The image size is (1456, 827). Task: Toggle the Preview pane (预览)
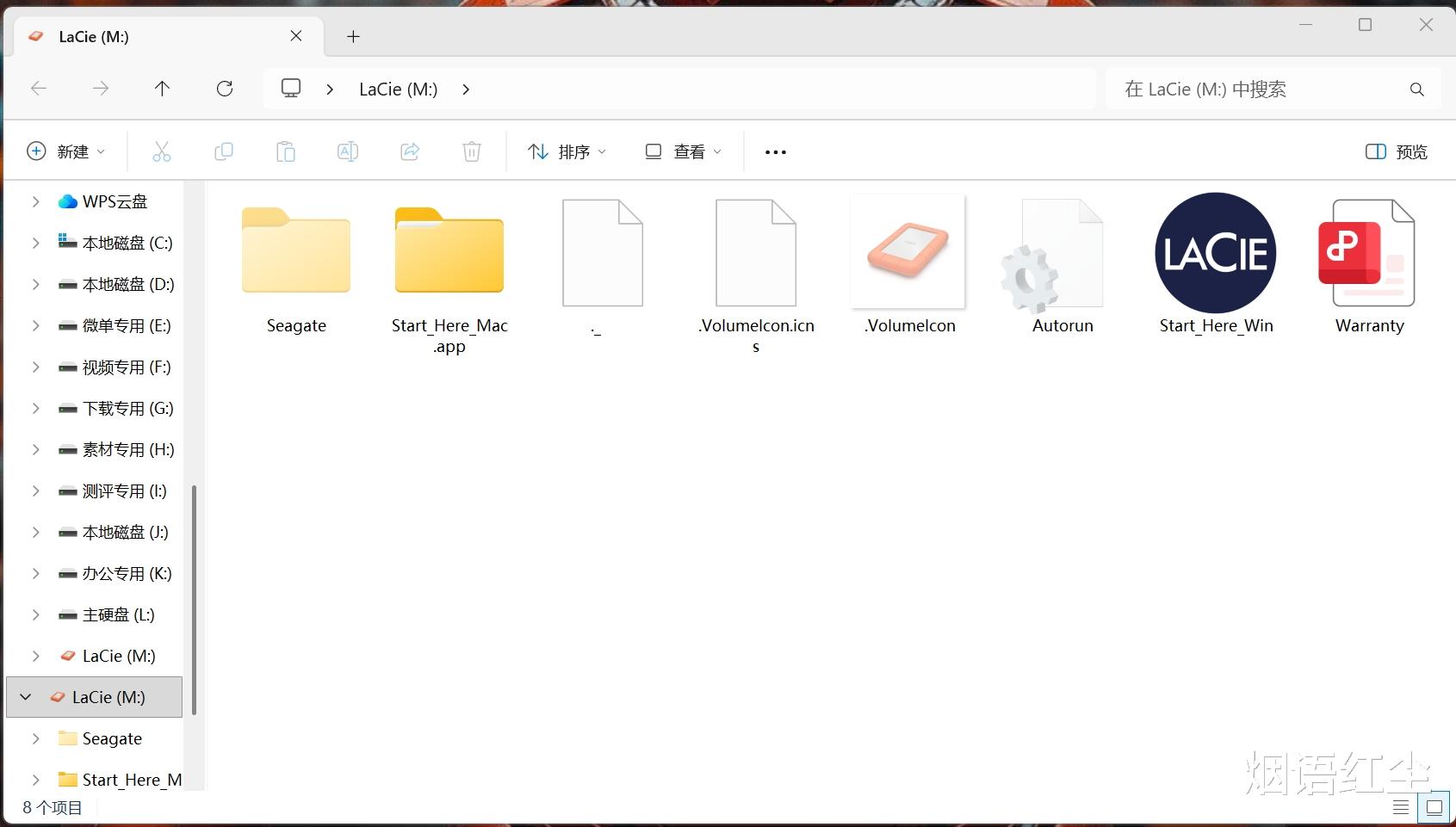tap(1396, 151)
